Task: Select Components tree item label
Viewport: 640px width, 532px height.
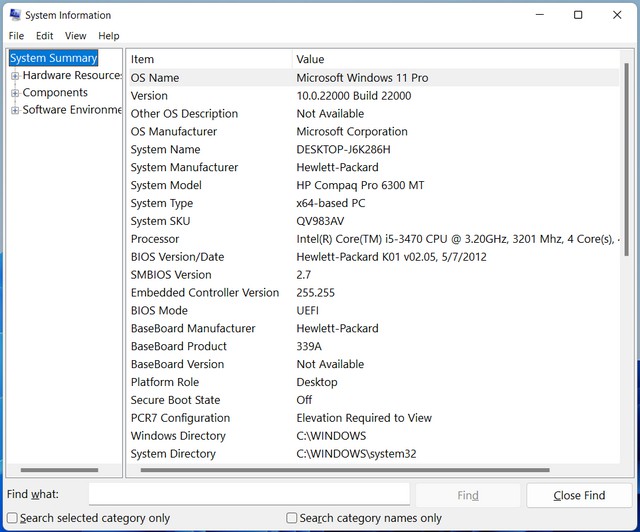Action: 55,92
